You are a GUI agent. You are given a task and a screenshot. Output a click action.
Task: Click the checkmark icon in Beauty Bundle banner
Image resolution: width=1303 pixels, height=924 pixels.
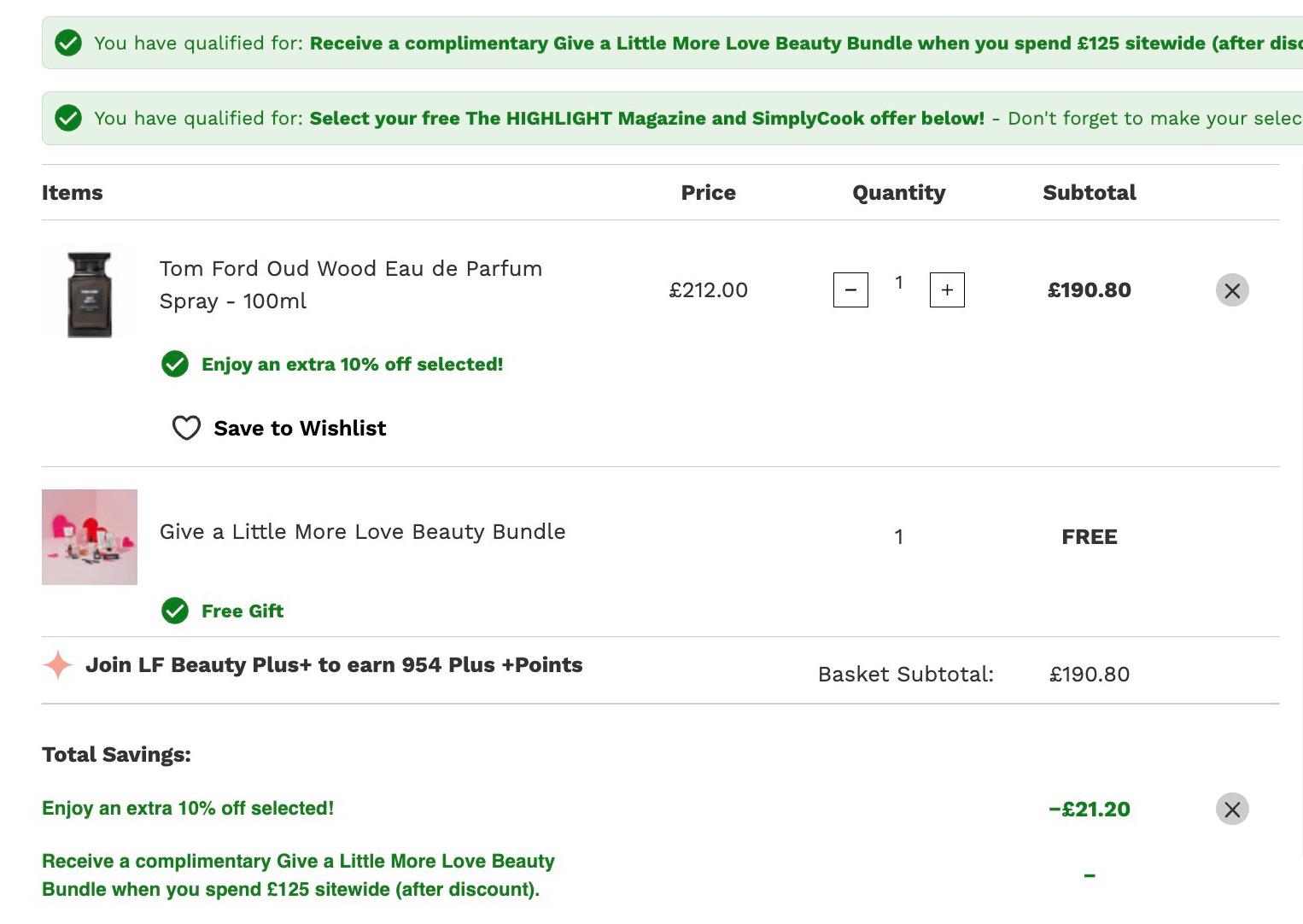click(68, 43)
